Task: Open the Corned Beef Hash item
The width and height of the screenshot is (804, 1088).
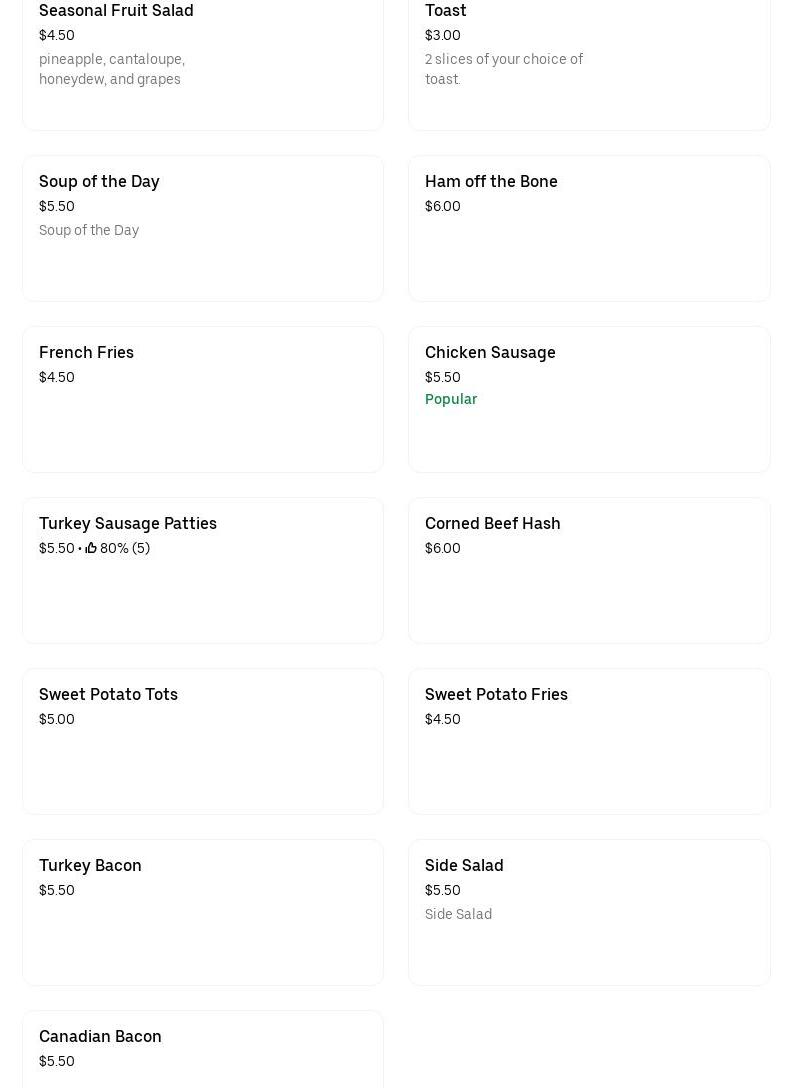Action: 493,523
